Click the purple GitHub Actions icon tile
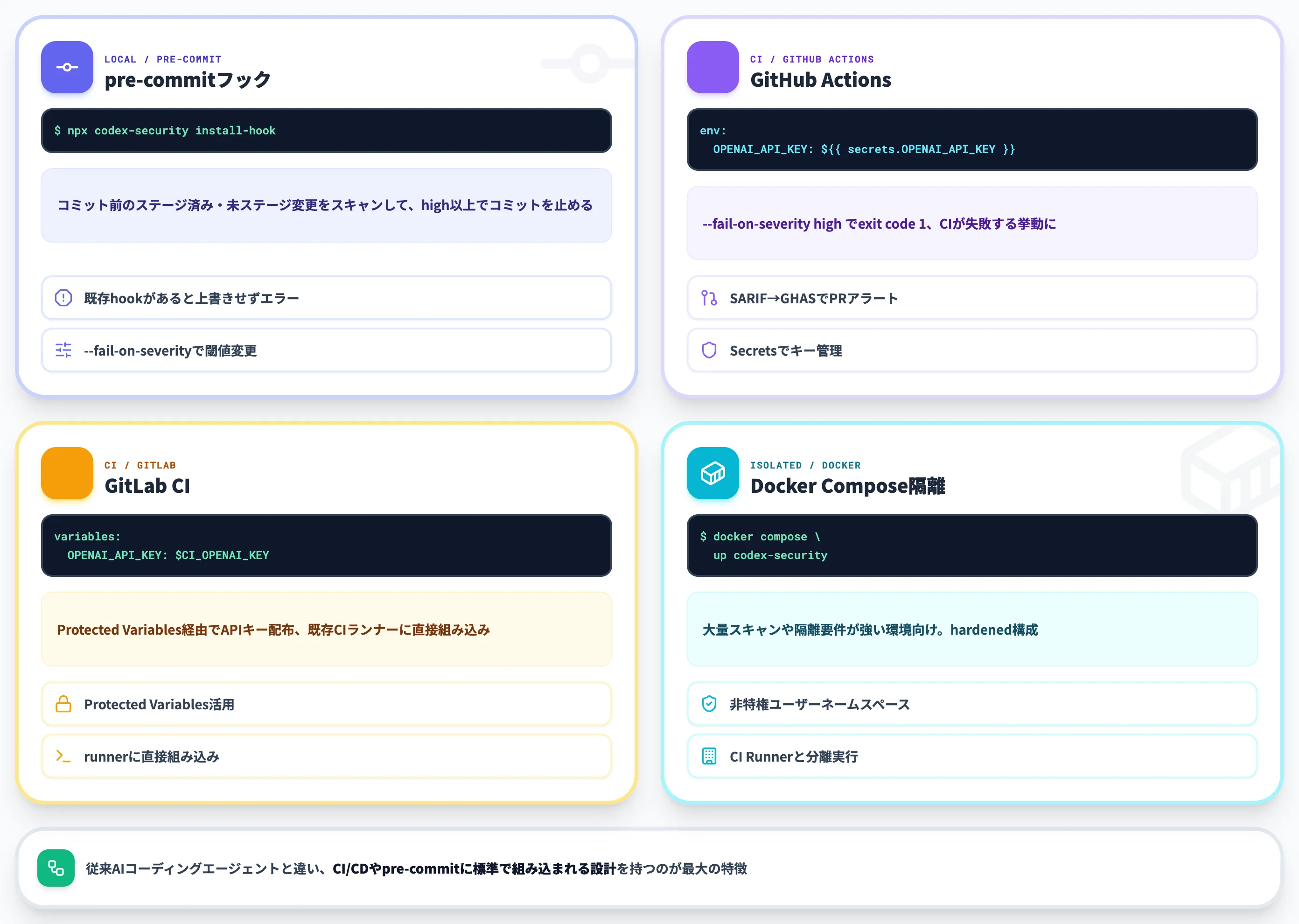 point(712,67)
